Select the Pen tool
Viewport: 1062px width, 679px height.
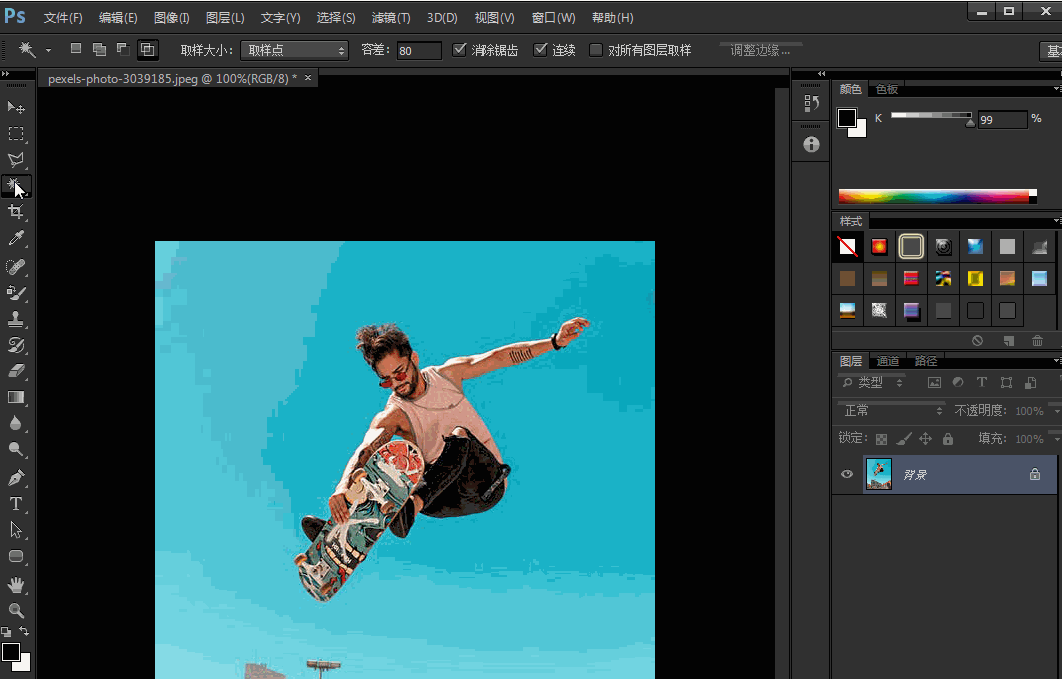click(16, 478)
